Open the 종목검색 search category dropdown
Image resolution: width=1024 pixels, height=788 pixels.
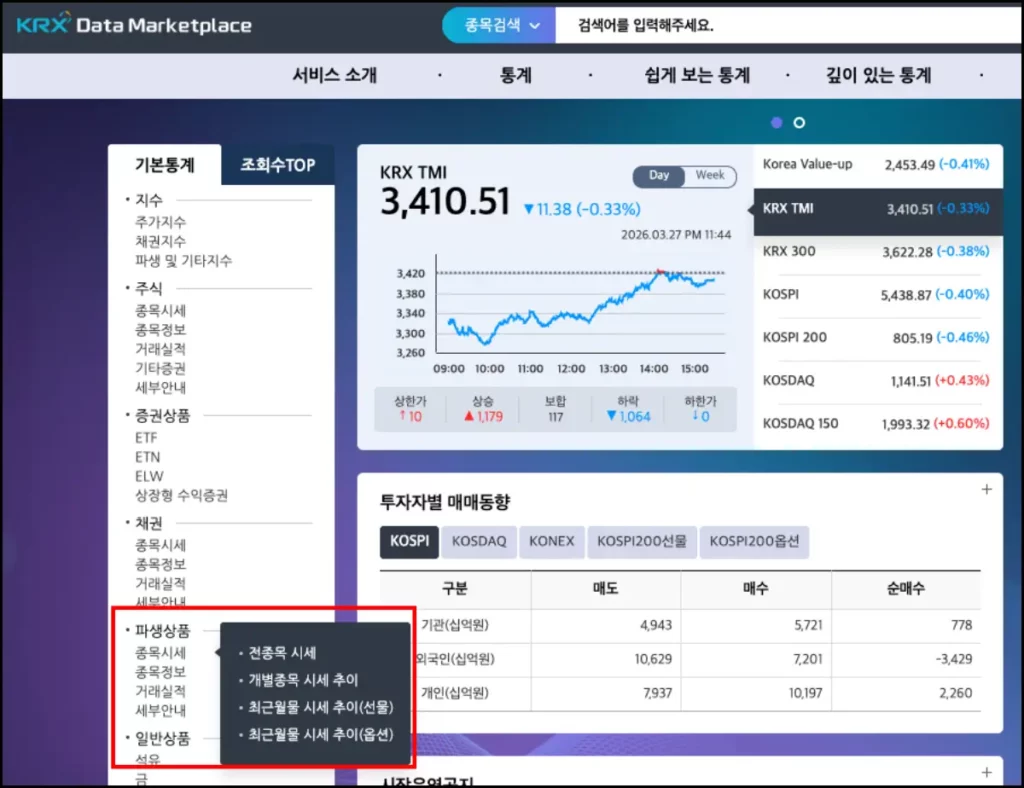point(497,24)
